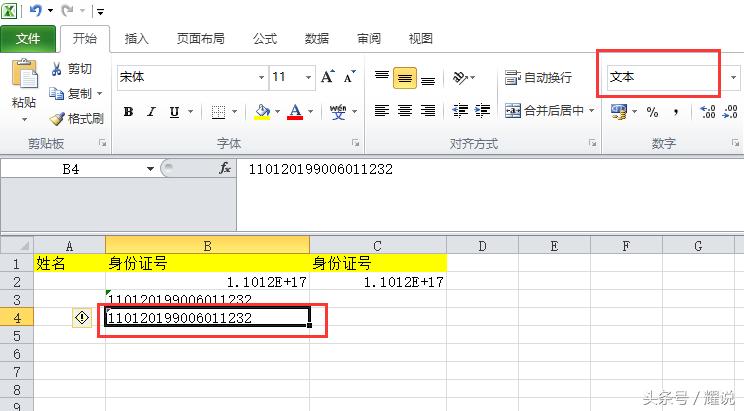Image resolution: width=744 pixels, height=411 pixels.
Task: Open font color dropdown arrow
Action: pyautogui.click(x=311, y=112)
